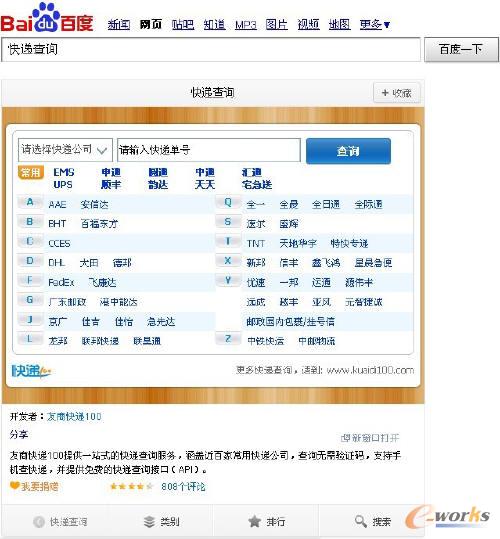Select 天天 courier

coord(205,185)
